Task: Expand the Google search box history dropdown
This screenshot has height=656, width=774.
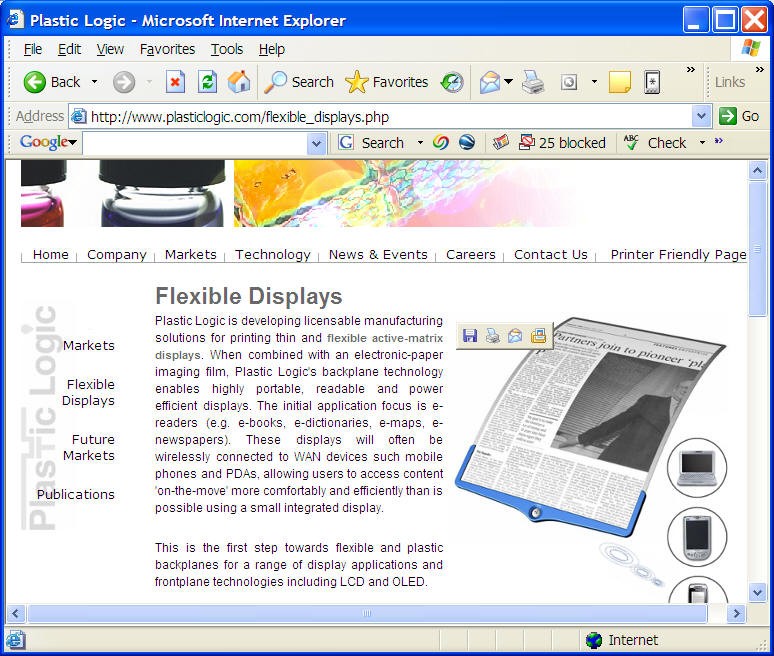Action: point(316,144)
